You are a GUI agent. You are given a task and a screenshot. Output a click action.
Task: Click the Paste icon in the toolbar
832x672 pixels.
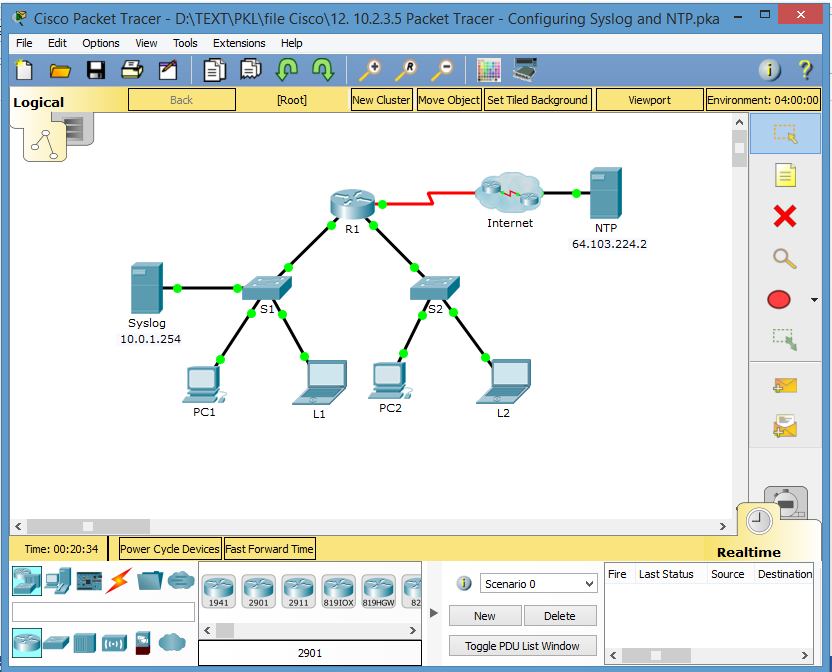pos(250,70)
